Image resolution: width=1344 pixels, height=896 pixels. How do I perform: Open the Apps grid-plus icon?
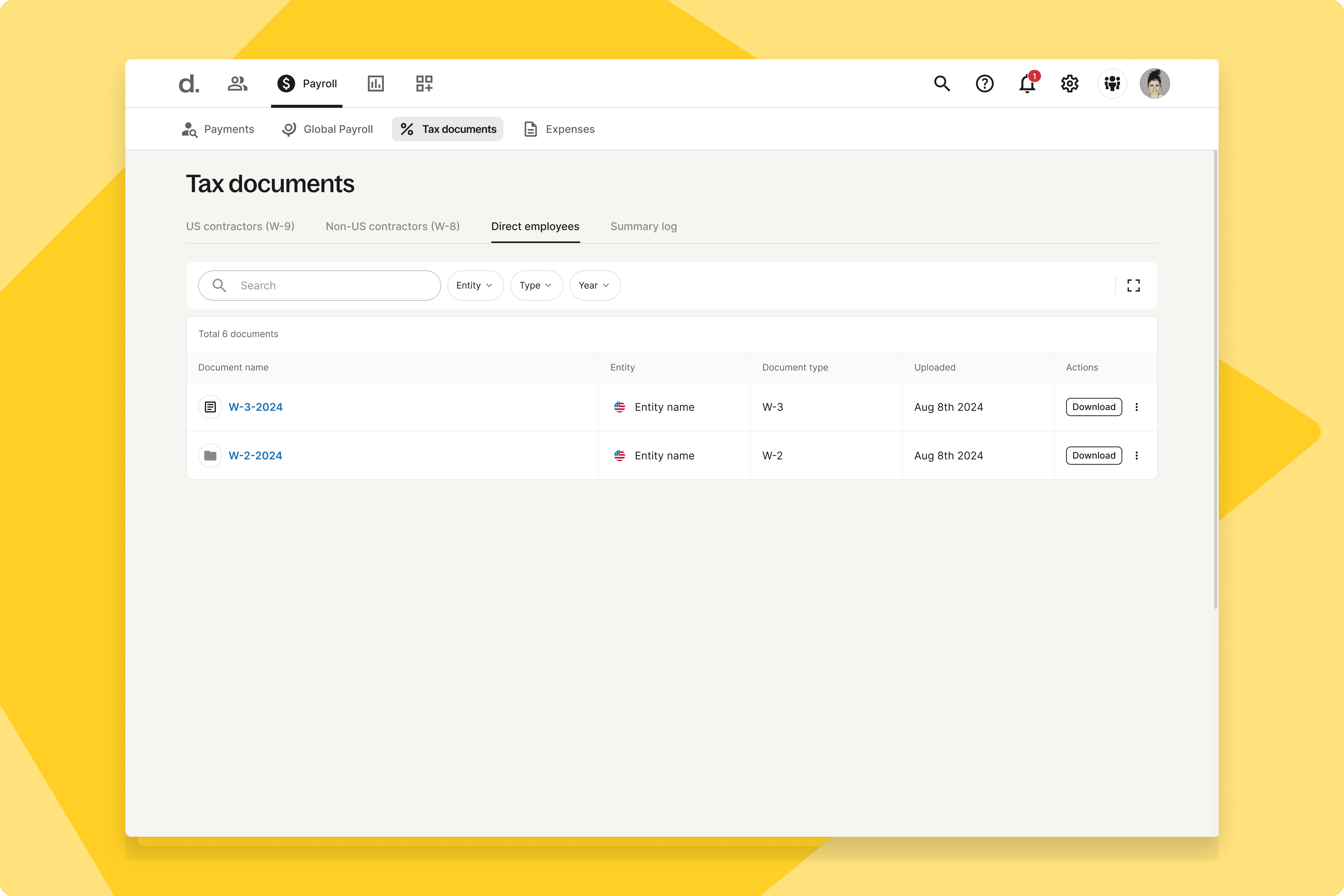pyautogui.click(x=424, y=84)
